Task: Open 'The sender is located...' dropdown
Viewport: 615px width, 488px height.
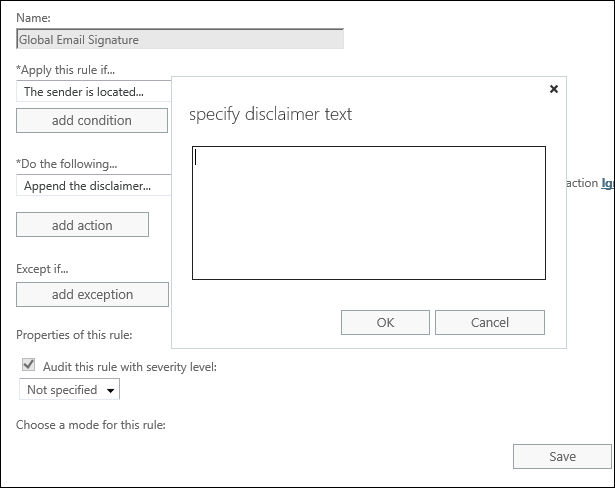Action: tap(94, 91)
